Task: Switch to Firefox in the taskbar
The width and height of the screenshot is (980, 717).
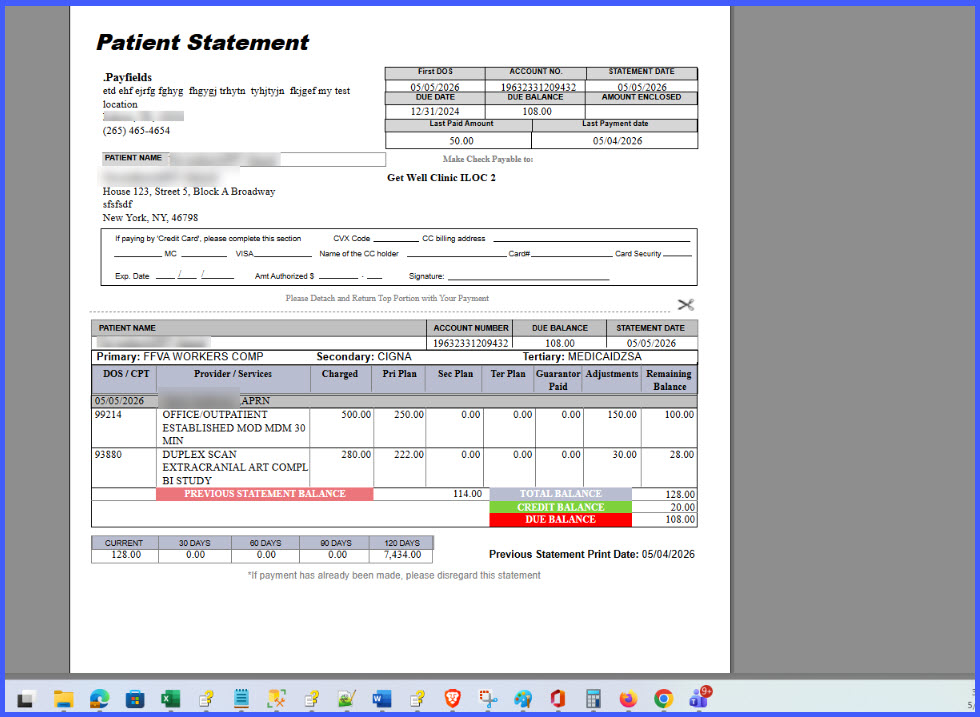Action: pos(628,698)
